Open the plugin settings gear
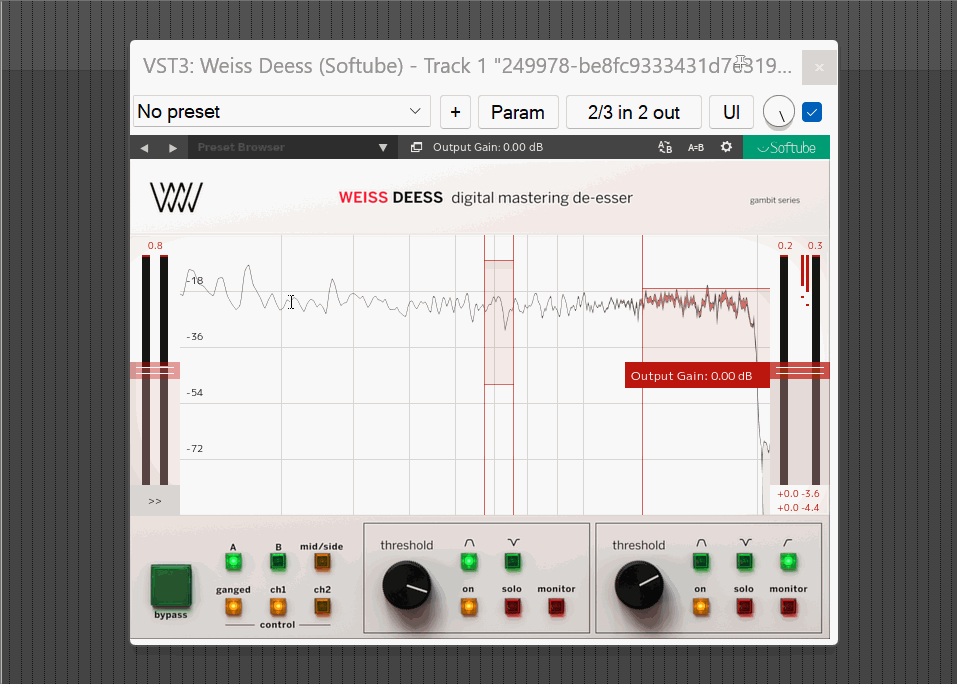The width and height of the screenshot is (957, 684). (x=726, y=147)
